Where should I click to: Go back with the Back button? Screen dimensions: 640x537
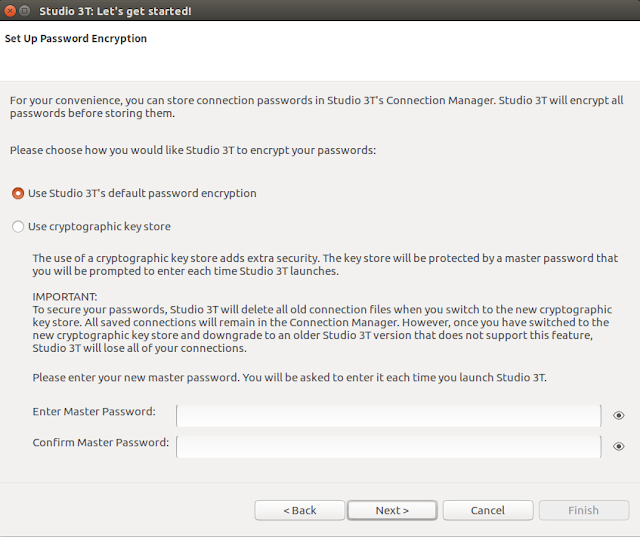pyautogui.click(x=299, y=510)
